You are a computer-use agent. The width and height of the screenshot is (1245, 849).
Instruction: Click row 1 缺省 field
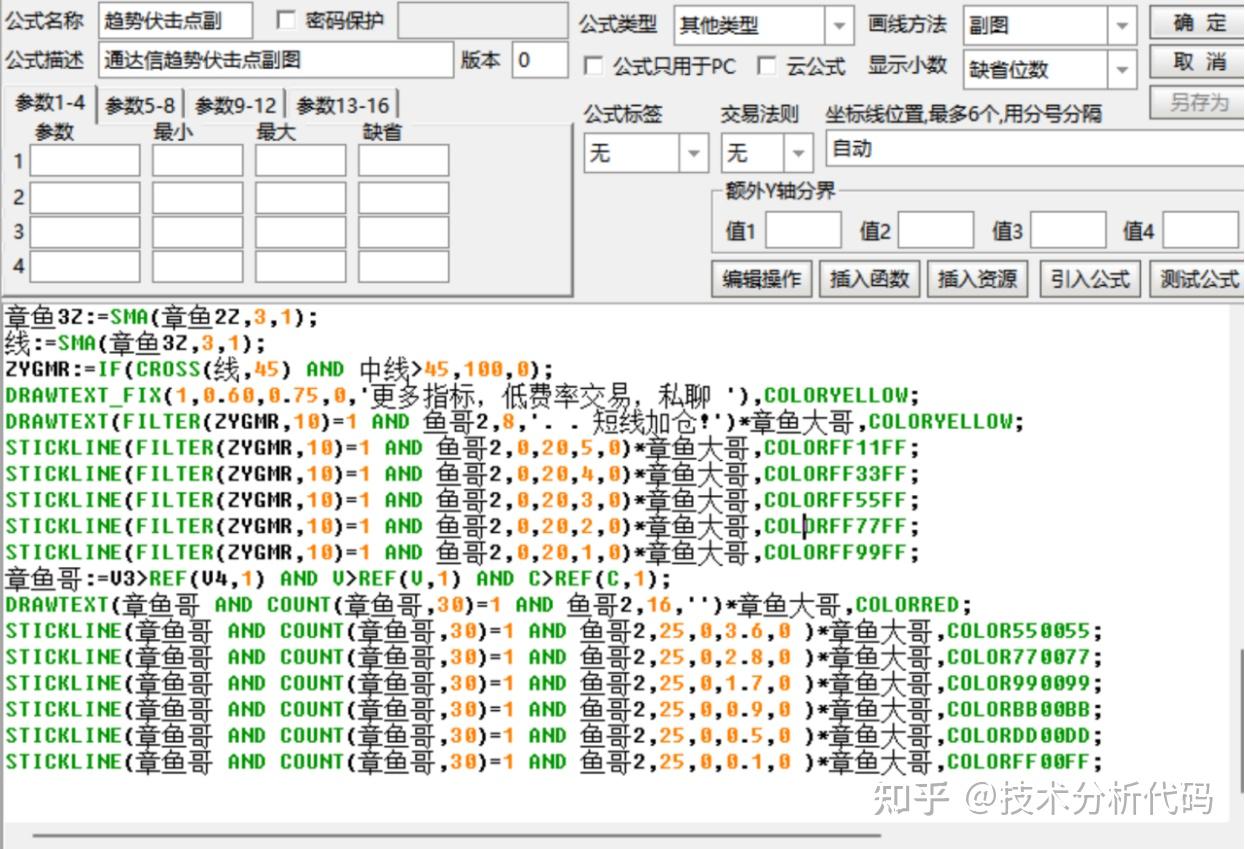pos(404,160)
